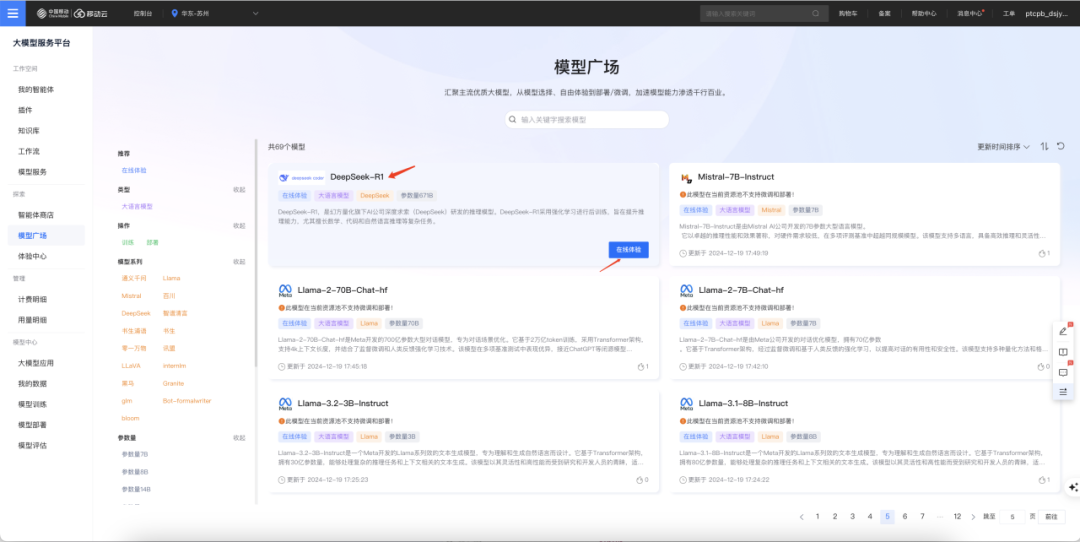Click the Meta logo on Llama-2-7B-Chat-hf
1080x542 pixels.
[x=687, y=290]
